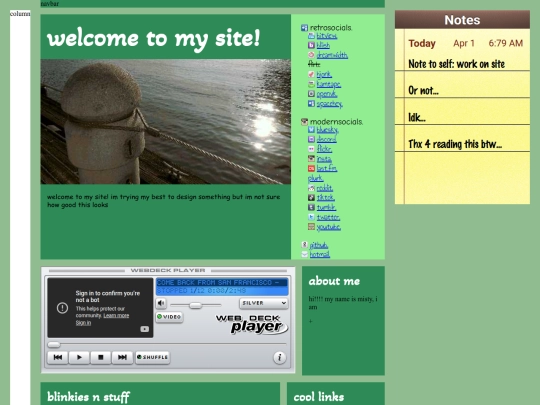Click 'Note to self: work on site' note
Viewport: 540px width, 405px height.
point(456,64)
